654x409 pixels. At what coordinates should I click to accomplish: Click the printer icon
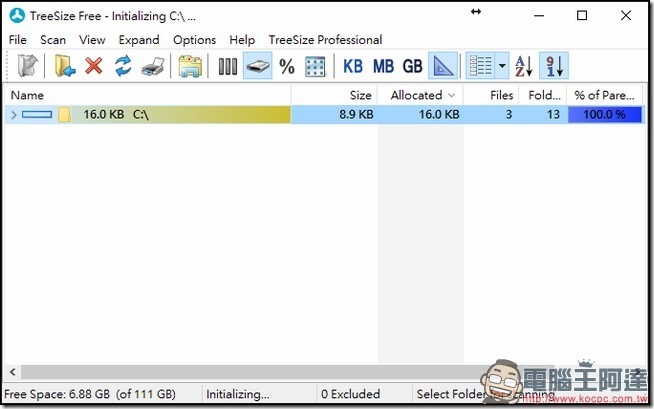click(x=153, y=66)
